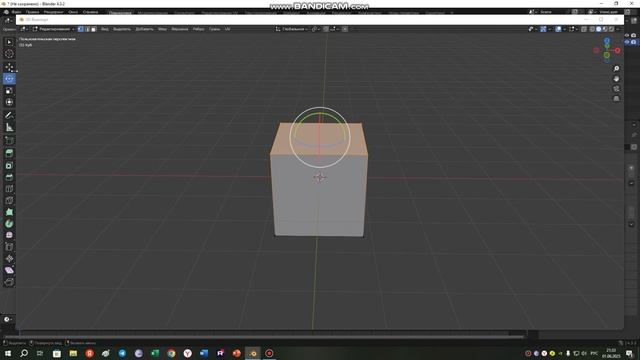Select the Smooth tool
This screenshot has height=360, width=640.
(9, 235)
